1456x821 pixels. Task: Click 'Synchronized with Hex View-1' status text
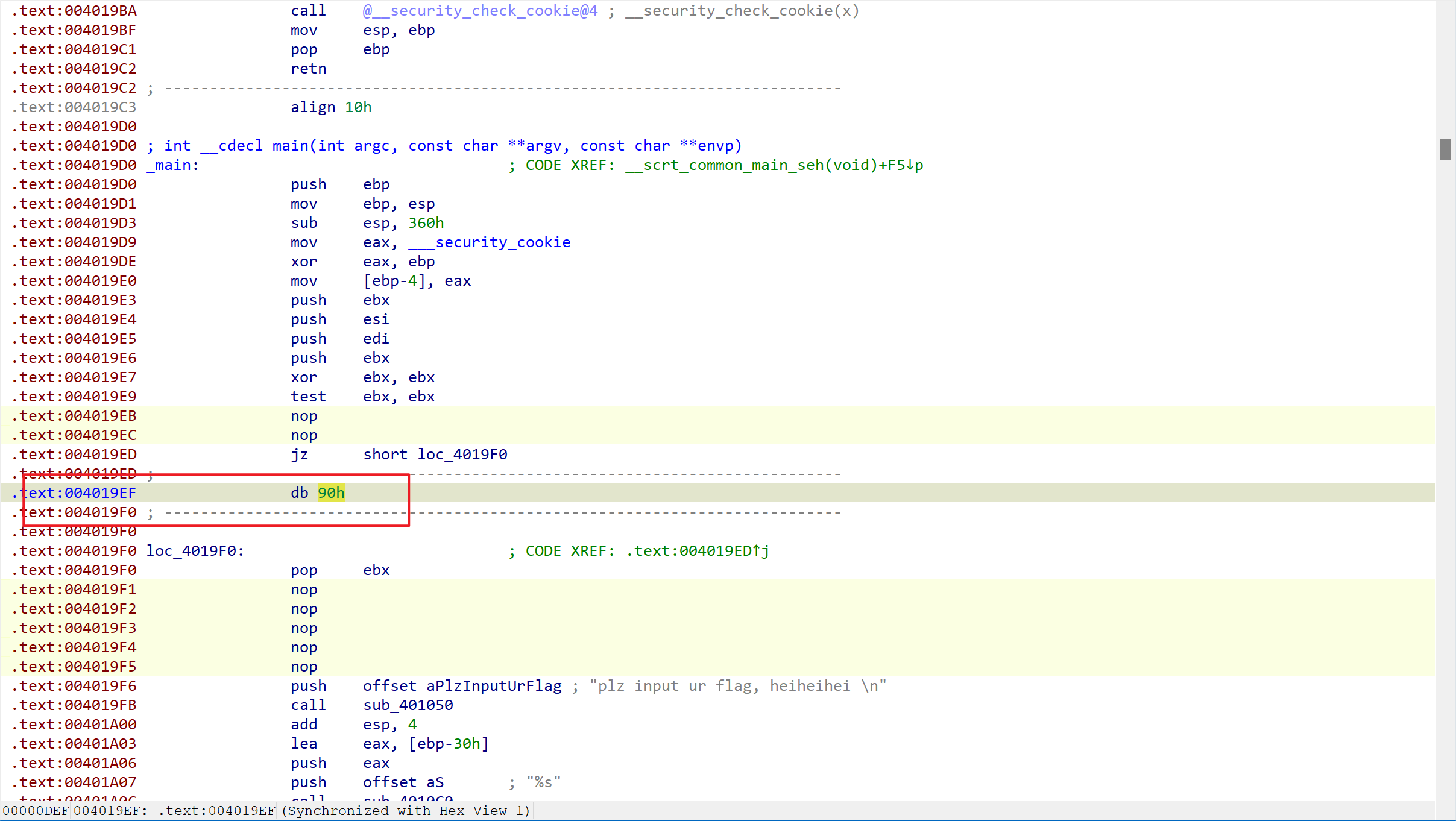tap(406, 811)
